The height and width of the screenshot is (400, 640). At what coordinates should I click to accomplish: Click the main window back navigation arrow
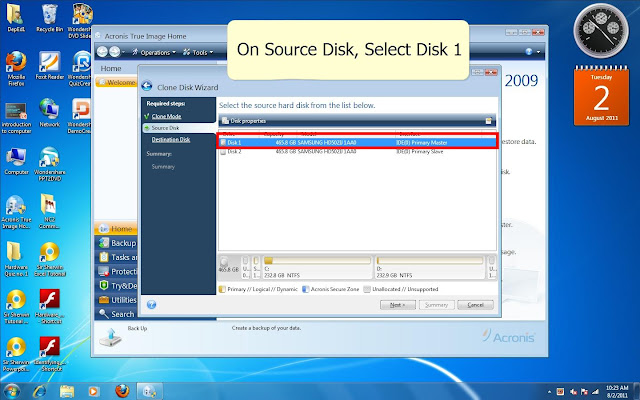(103, 51)
